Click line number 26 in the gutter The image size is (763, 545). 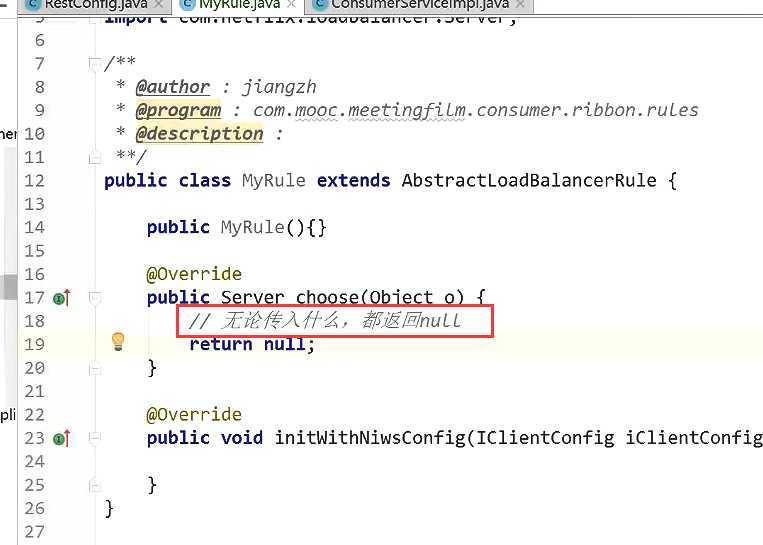[x=34, y=509]
